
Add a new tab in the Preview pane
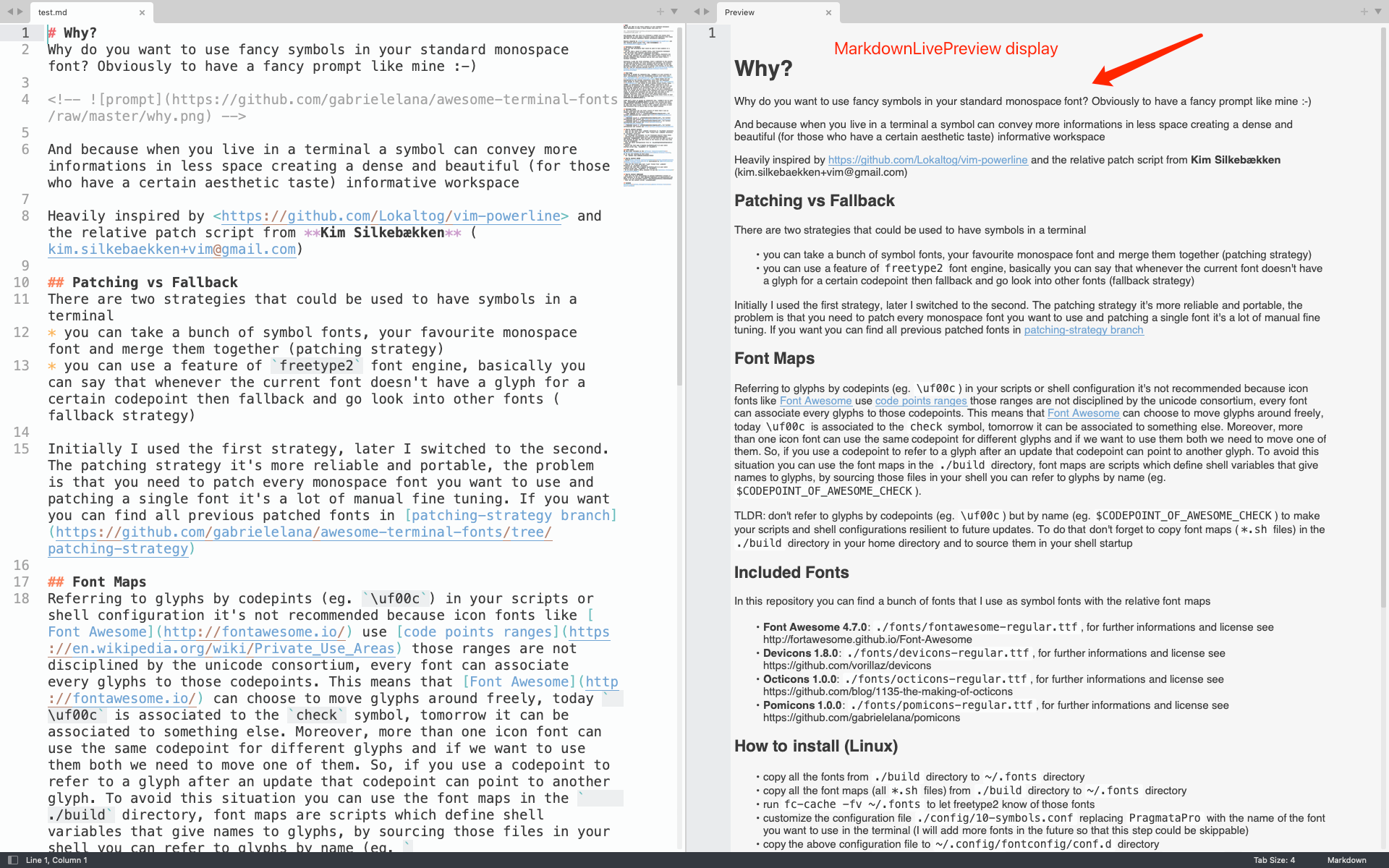point(1364,12)
